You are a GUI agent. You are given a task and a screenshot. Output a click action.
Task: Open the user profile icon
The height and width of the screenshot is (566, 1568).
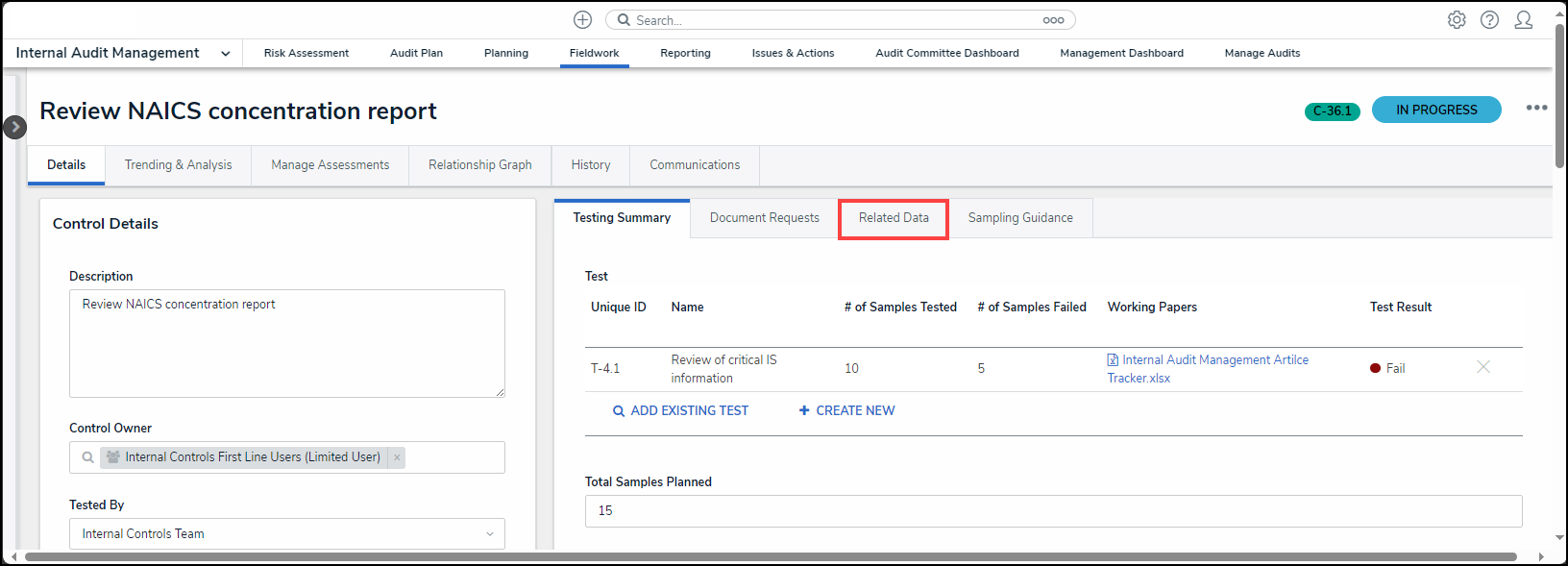tap(1523, 20)
